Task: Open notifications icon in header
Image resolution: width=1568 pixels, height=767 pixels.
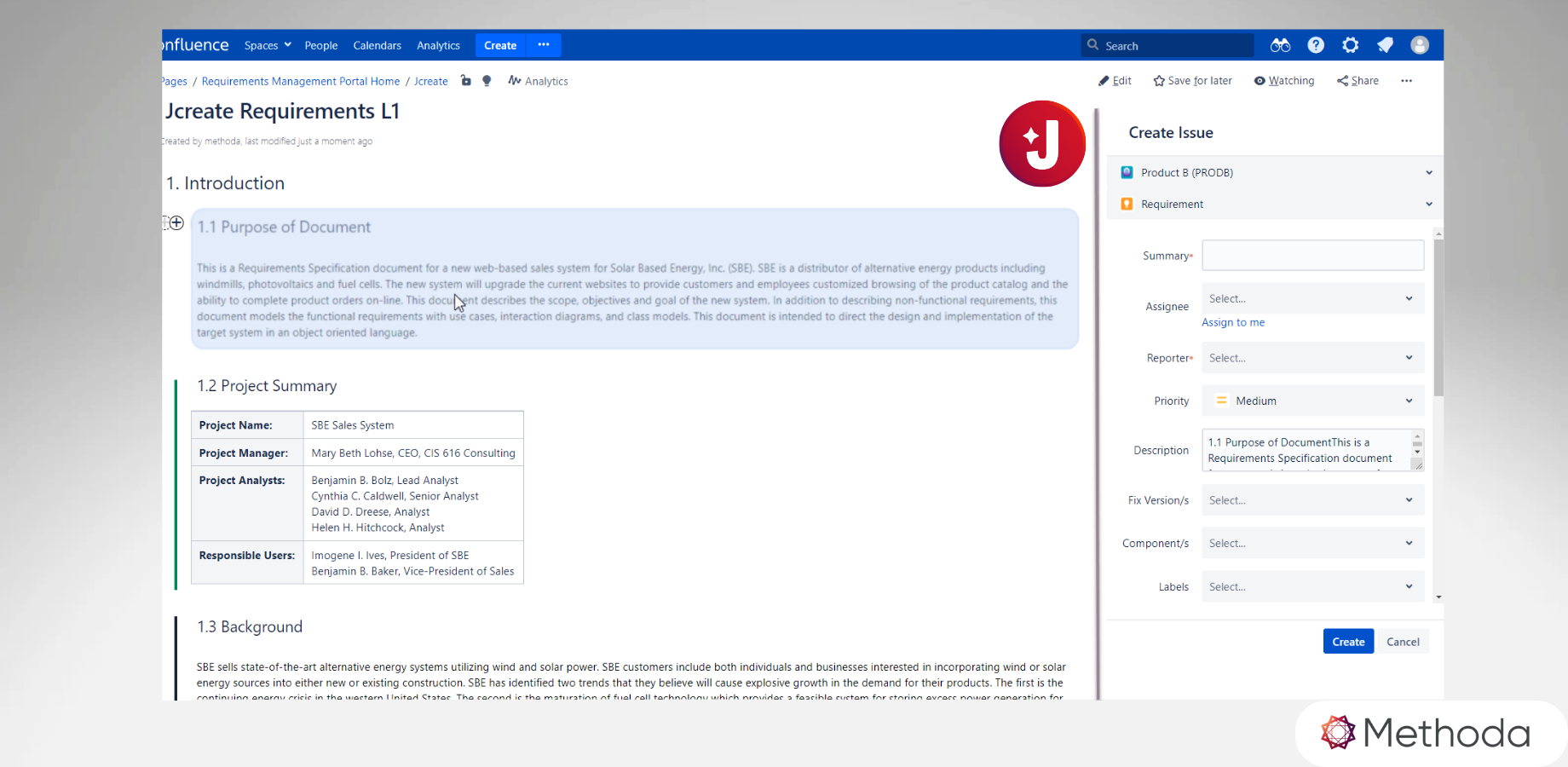Action: coord(1386,45)
